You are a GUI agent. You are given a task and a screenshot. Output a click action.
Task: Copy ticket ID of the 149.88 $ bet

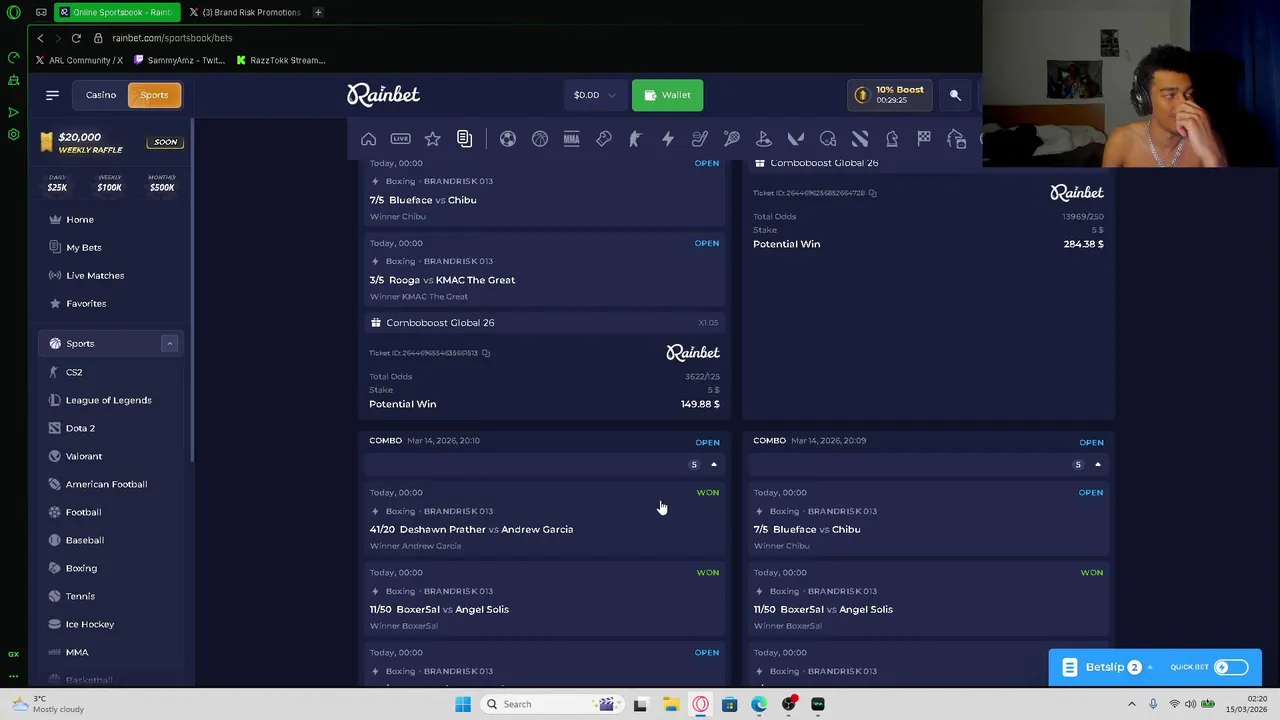pyautogui.click(x=486, y=353)
